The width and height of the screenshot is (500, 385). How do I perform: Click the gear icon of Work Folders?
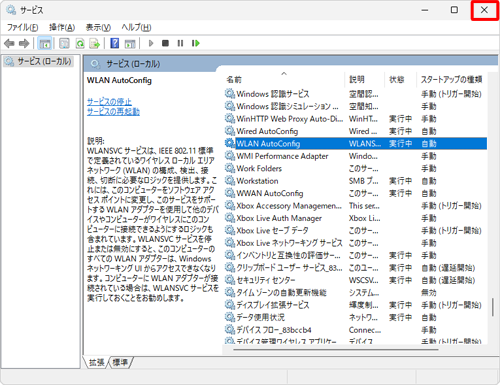229,168
